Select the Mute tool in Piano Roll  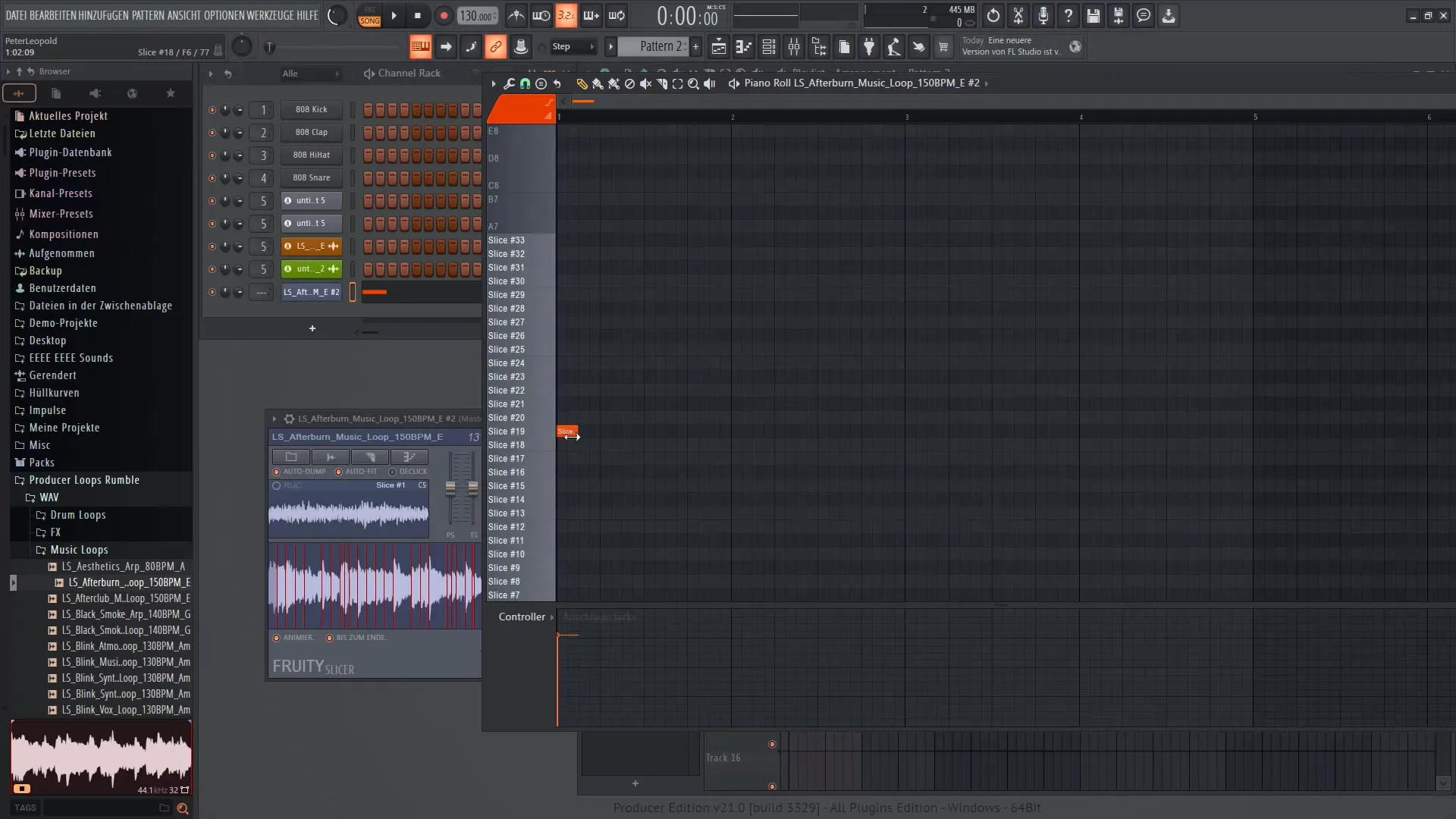(645, 83)
